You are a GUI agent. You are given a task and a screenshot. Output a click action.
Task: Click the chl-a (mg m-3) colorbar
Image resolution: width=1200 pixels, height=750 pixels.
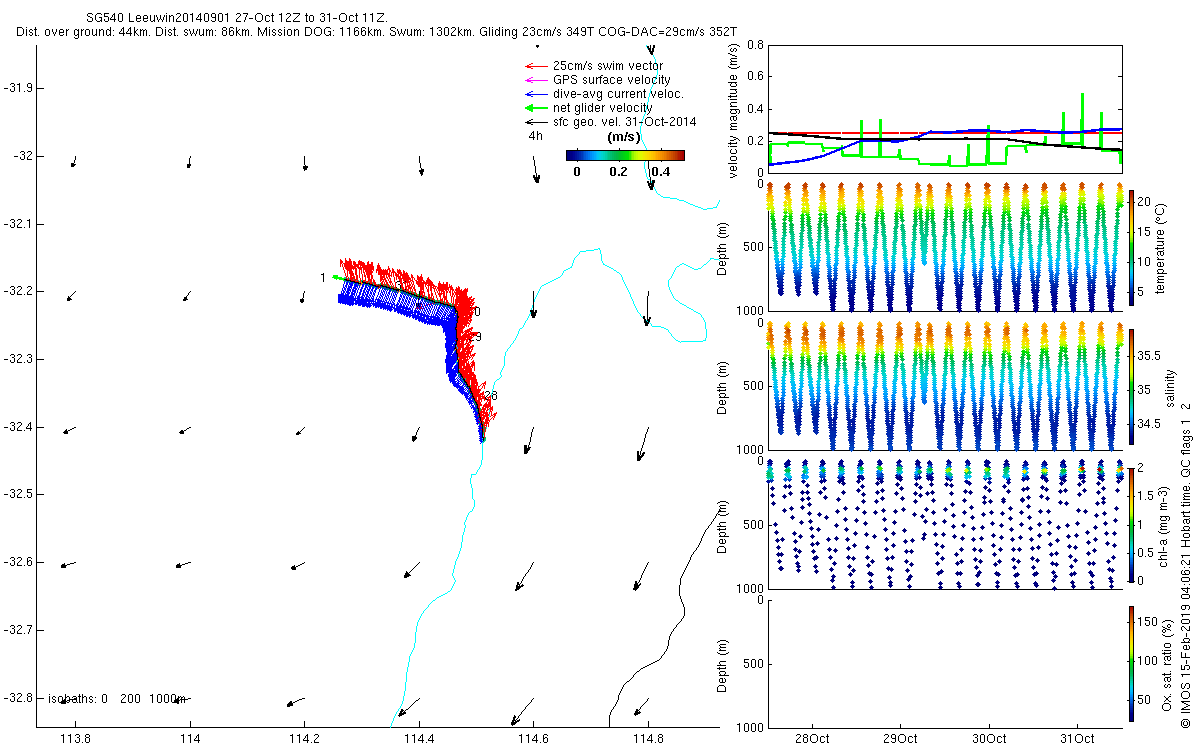(1132, 524)
